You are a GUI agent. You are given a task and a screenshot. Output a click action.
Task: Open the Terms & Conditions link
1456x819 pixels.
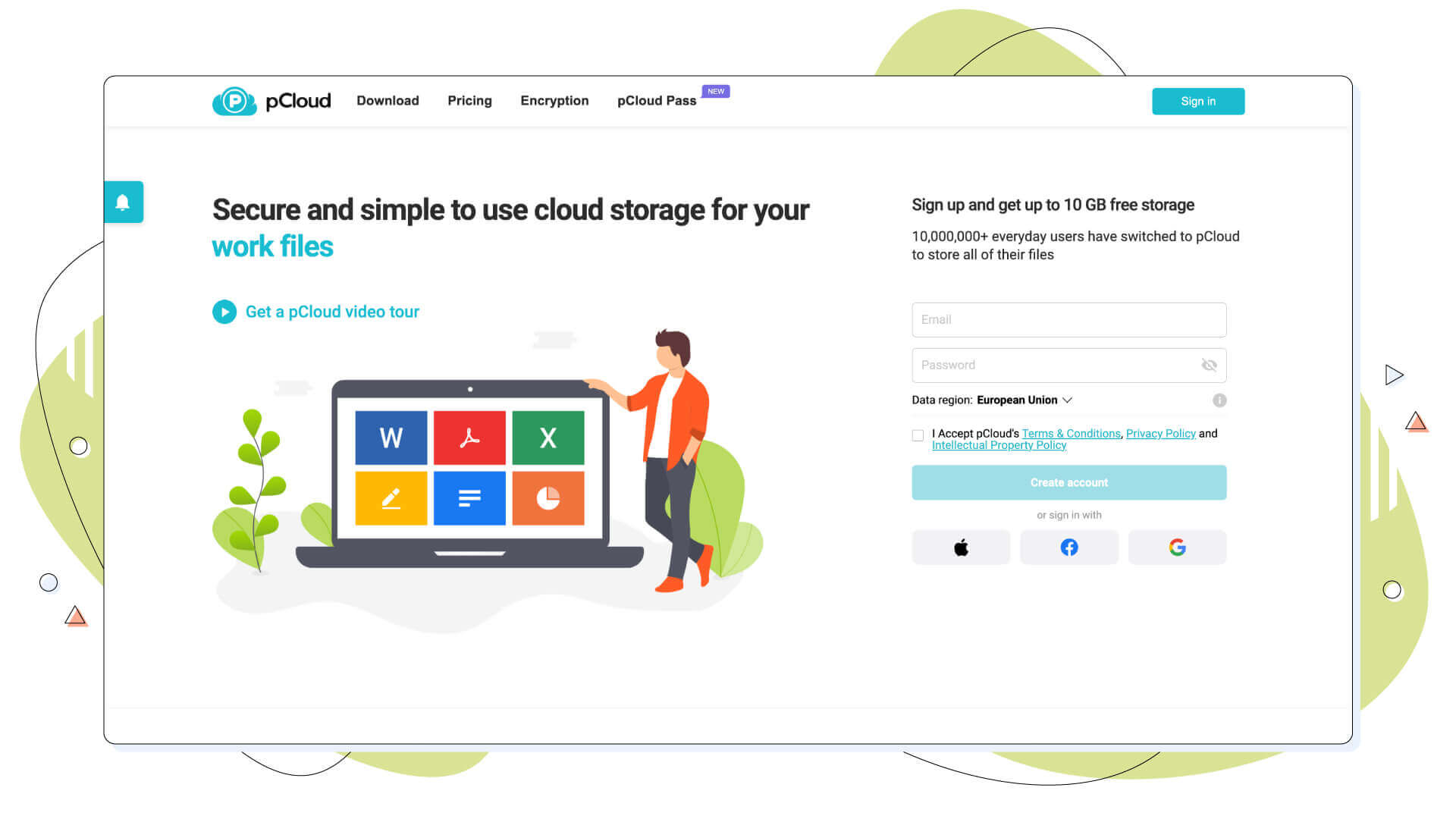click(1071, 434)
